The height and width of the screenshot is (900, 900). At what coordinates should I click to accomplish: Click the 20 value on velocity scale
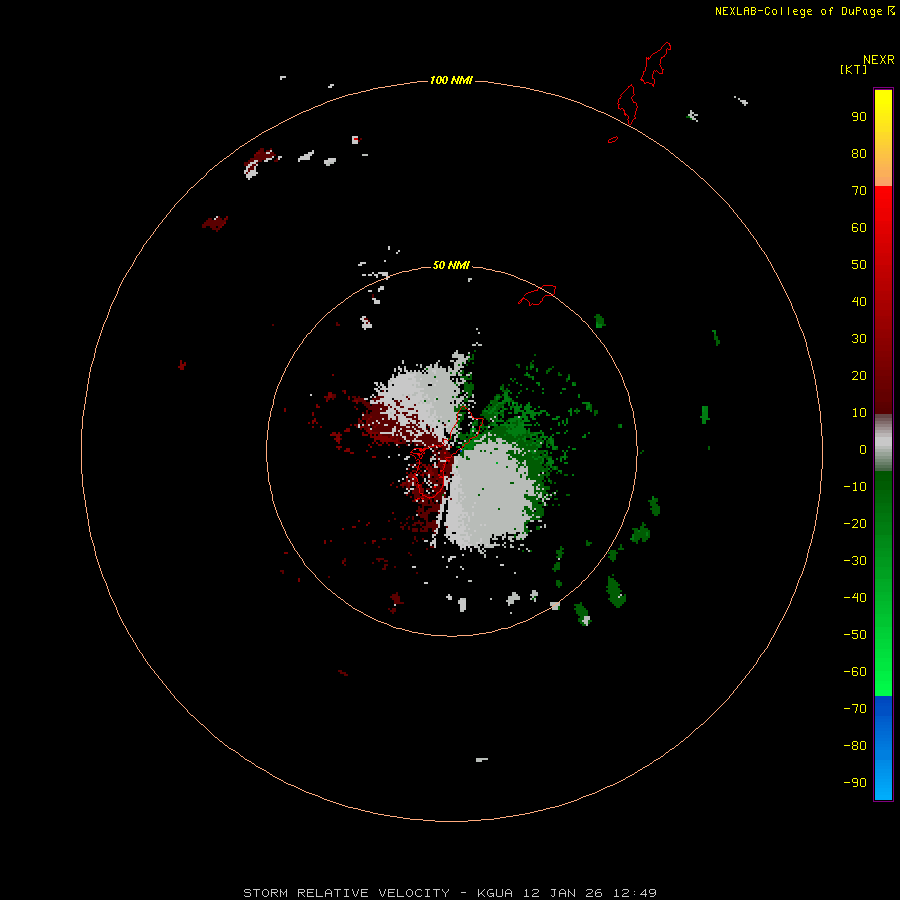(859, 376)
